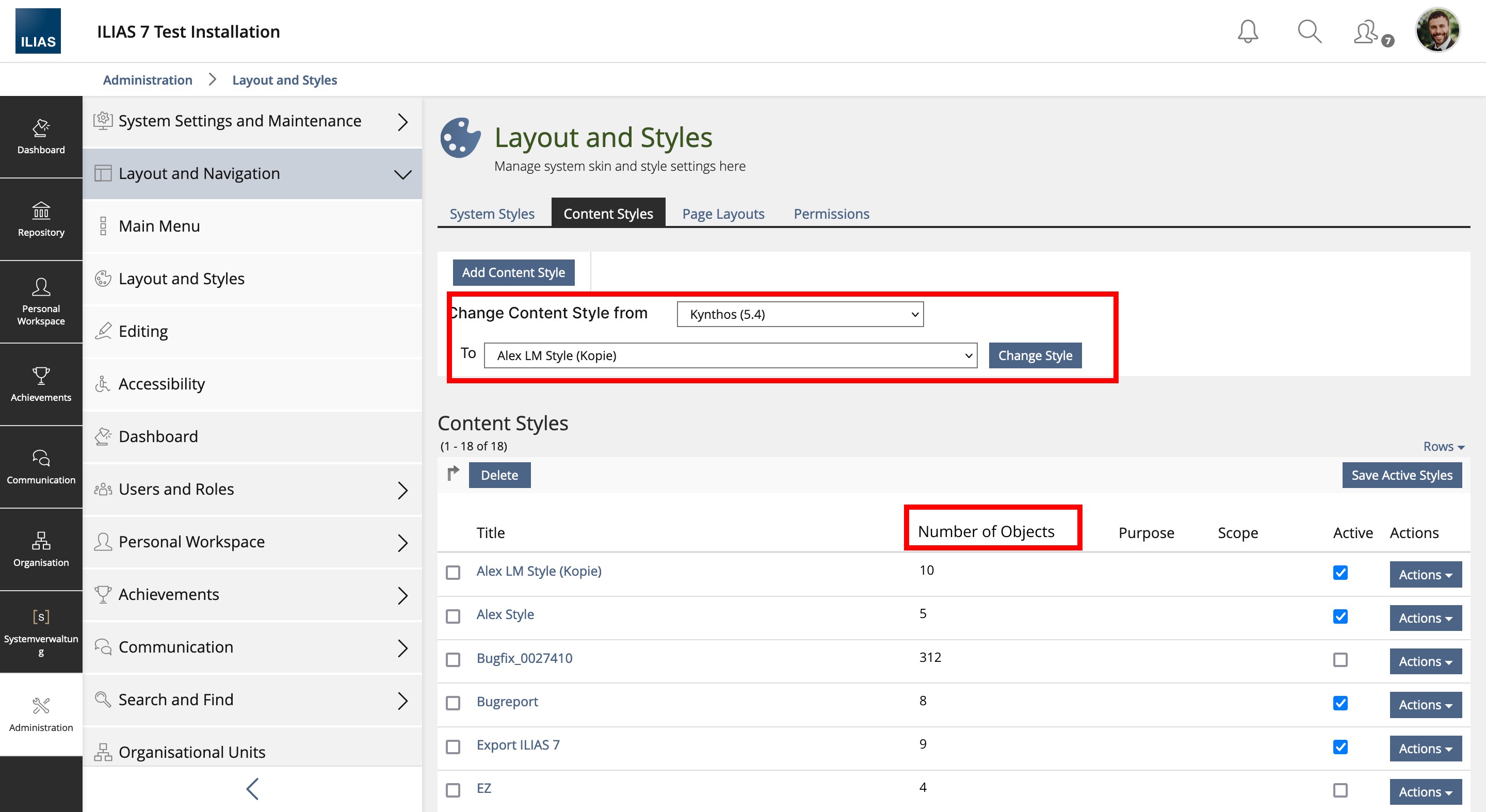Click the search magnifier icon in header
The image size is (1486, 812).
[1309, 31]
